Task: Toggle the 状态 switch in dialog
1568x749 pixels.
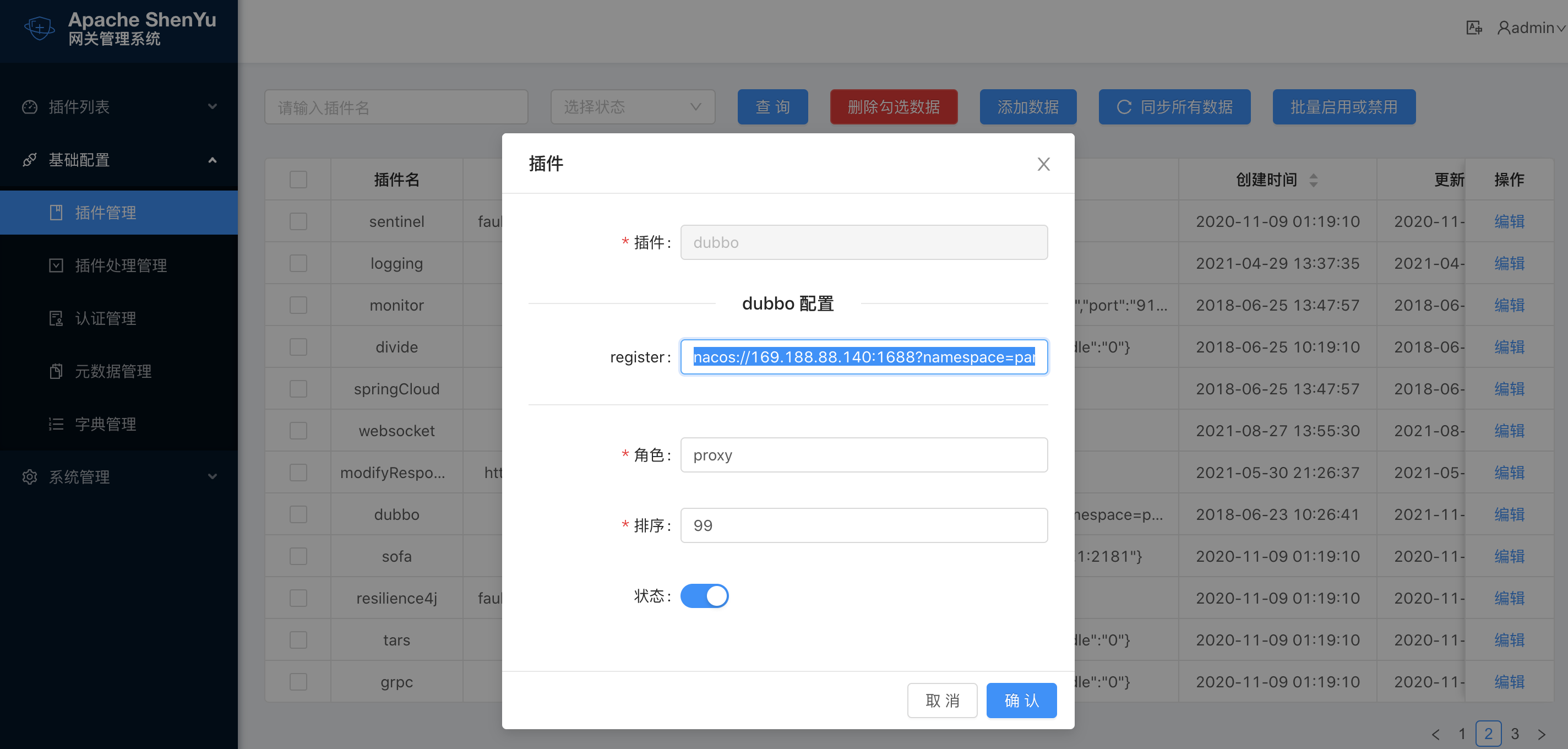Action: (x=704, y=595)
